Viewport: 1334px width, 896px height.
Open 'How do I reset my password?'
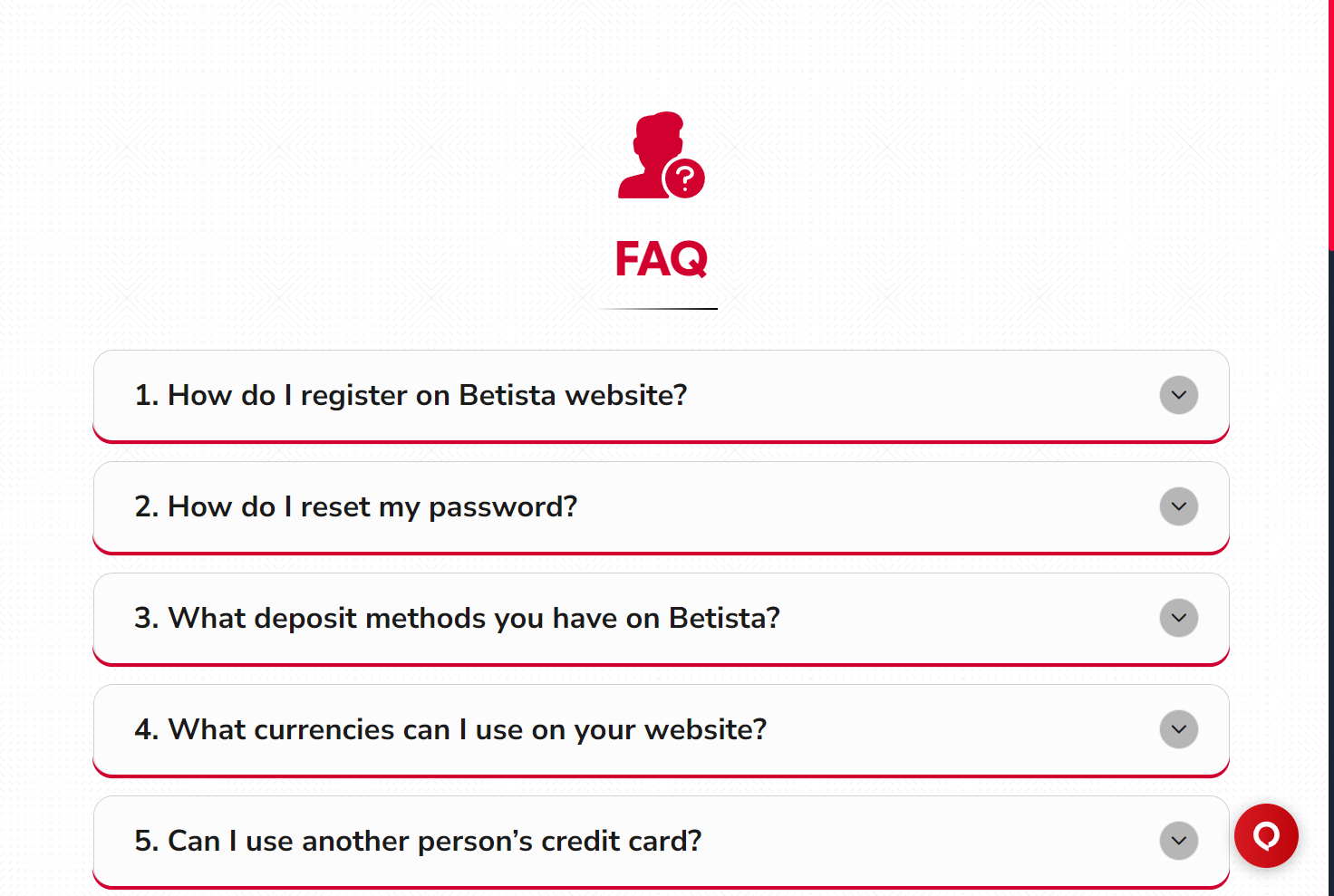click(x=356, y=506)
